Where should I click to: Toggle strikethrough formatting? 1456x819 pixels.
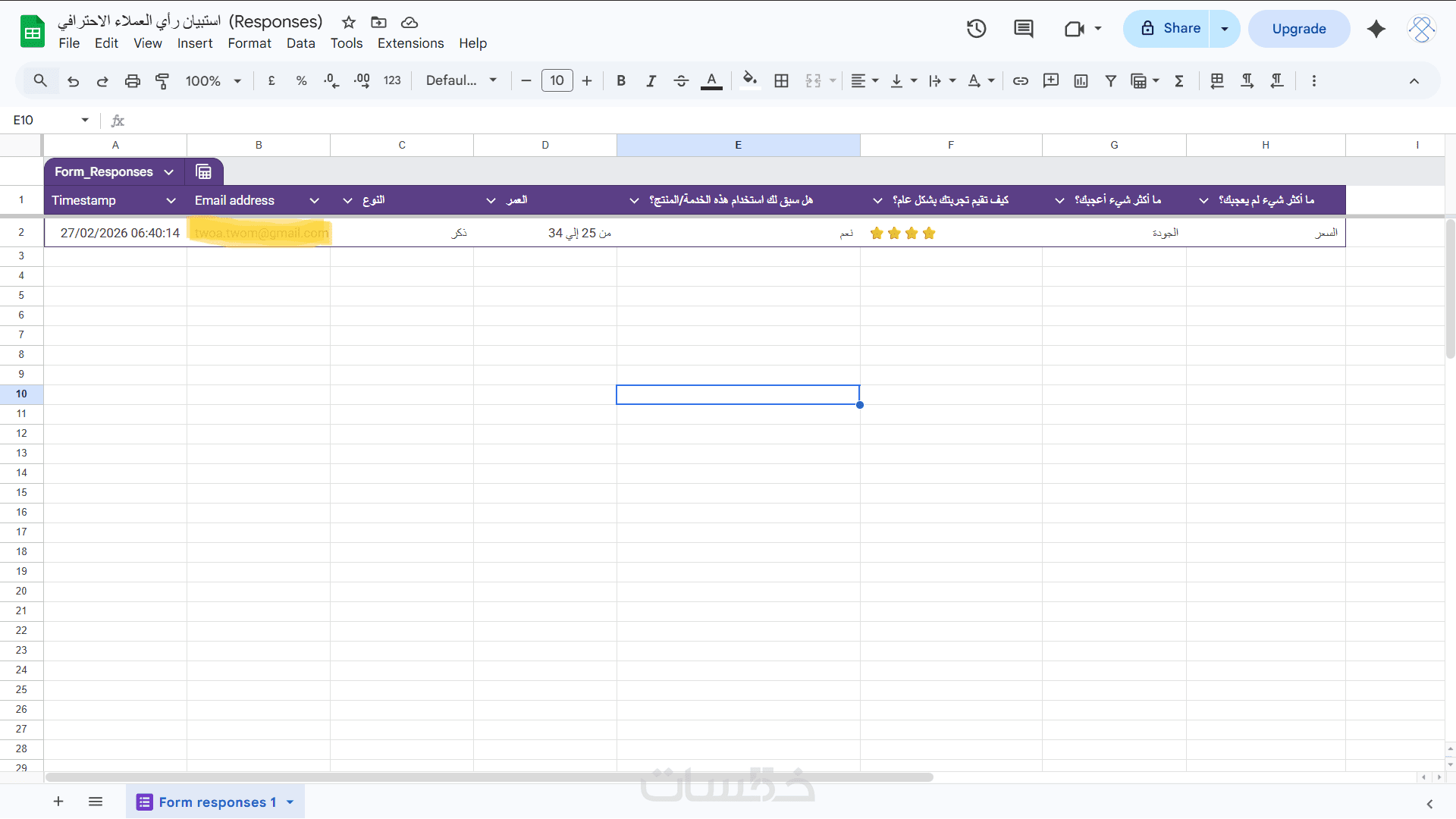coord(681,81)
